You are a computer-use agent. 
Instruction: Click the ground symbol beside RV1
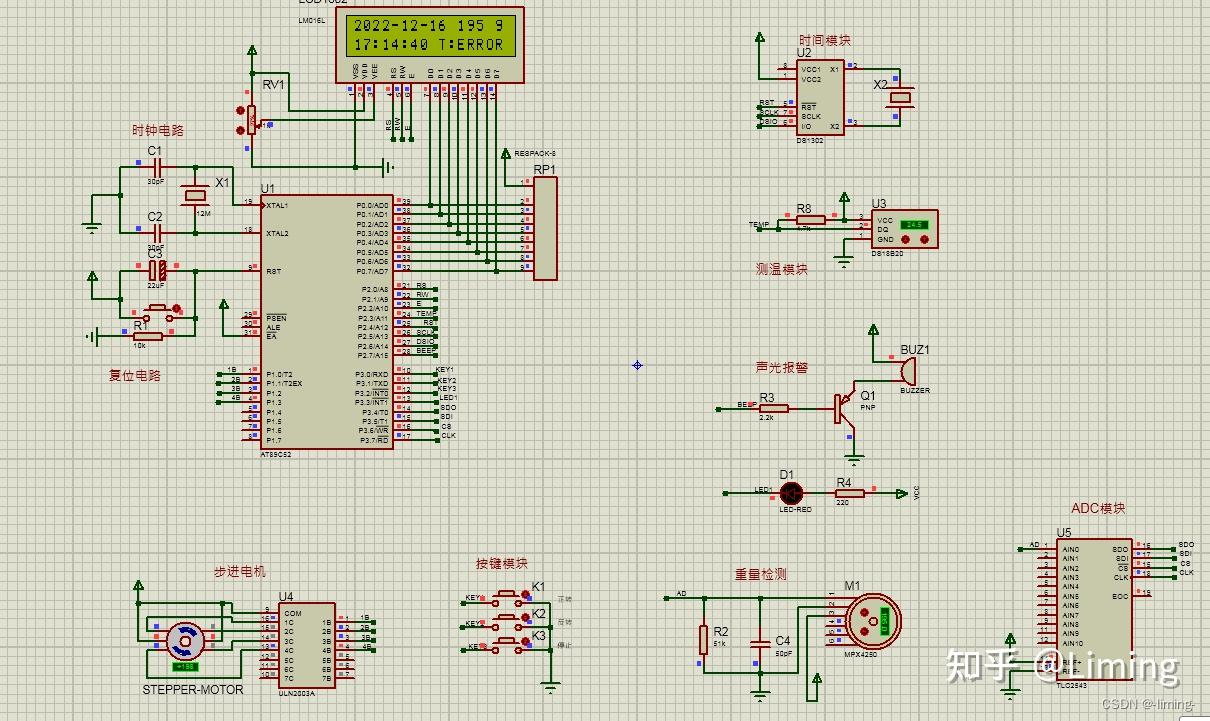coord(389,167)
